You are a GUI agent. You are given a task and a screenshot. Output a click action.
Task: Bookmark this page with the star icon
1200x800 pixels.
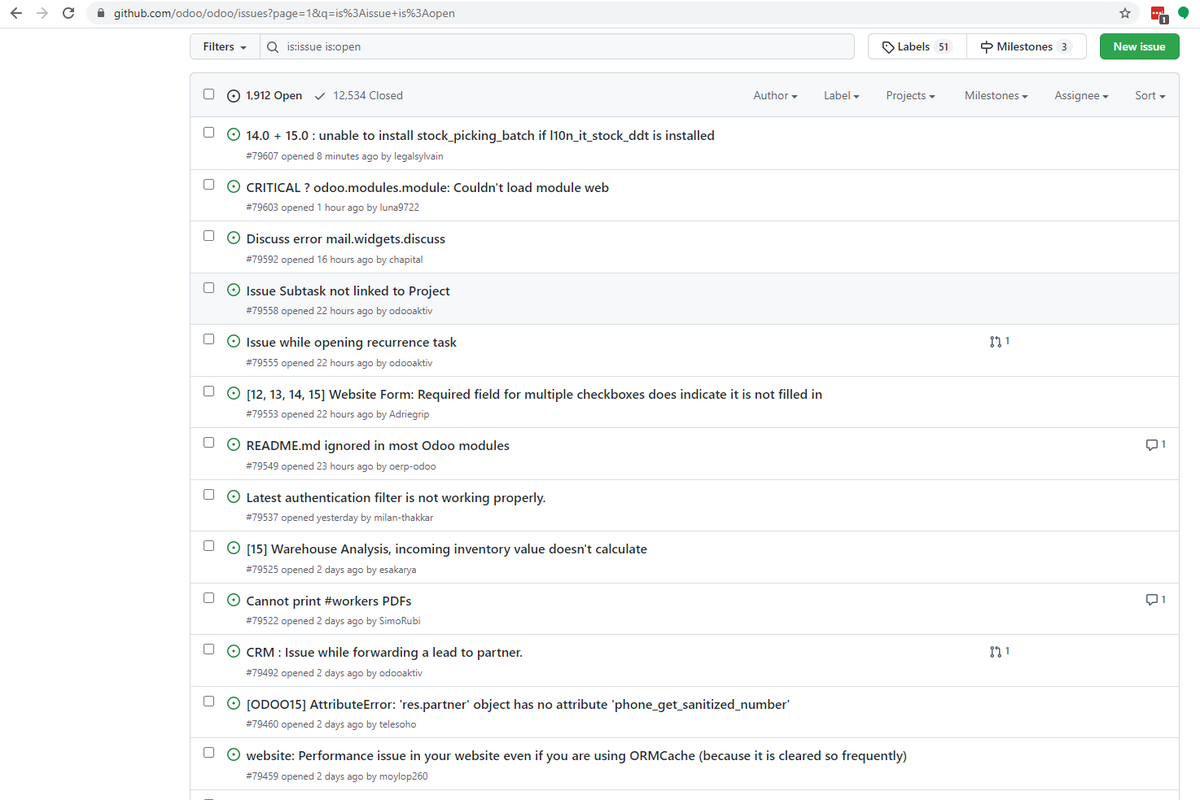[x=1125, y=14]
